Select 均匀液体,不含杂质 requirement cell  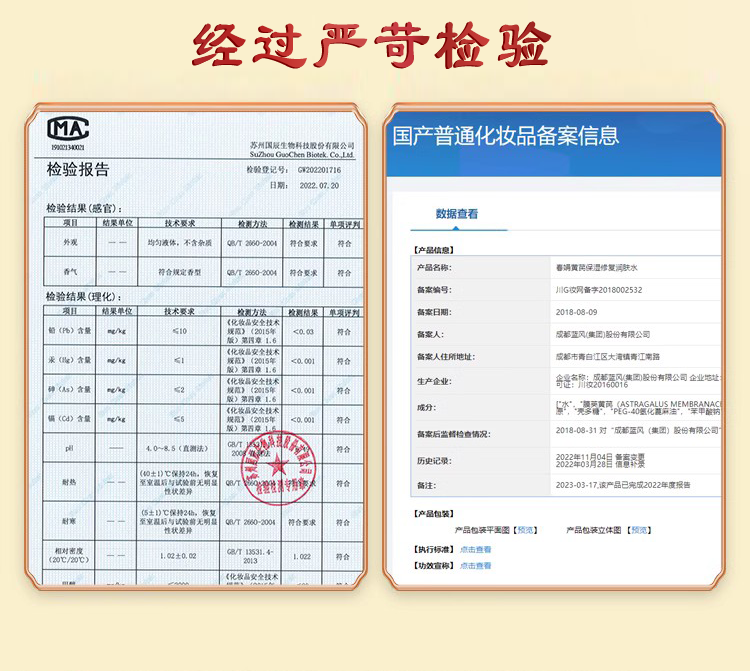coord(180,243)
